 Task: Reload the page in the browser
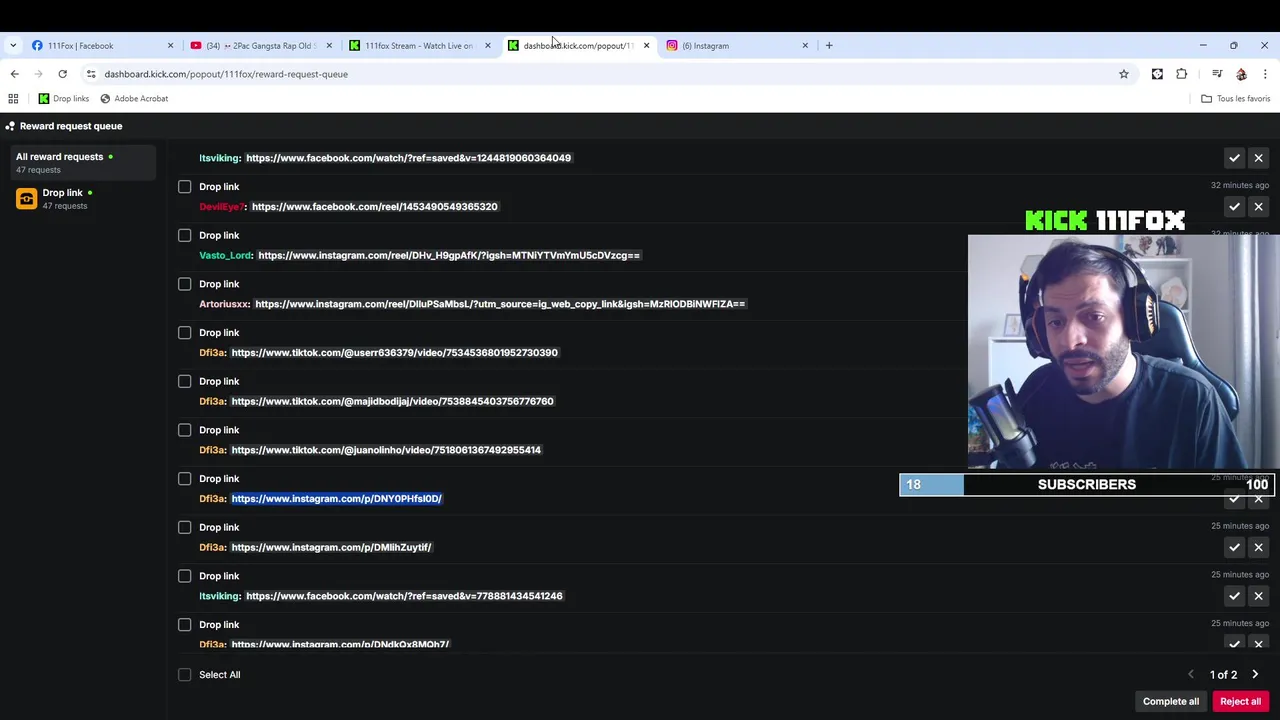point(62,74)
